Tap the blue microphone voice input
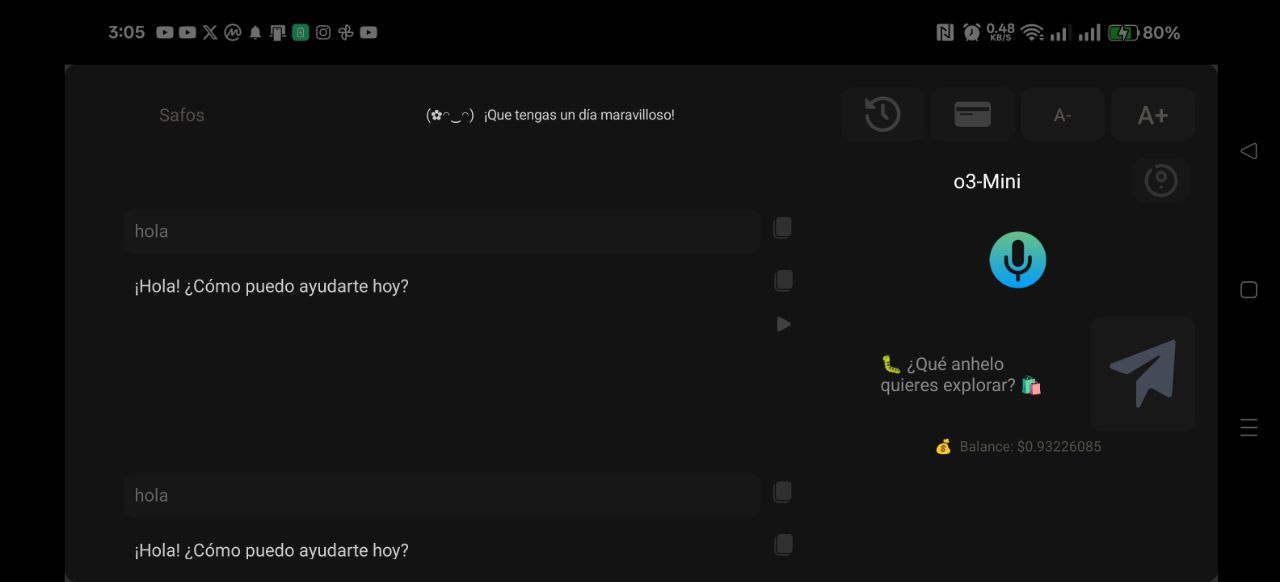The image size is (1280, 582). 1017,260
